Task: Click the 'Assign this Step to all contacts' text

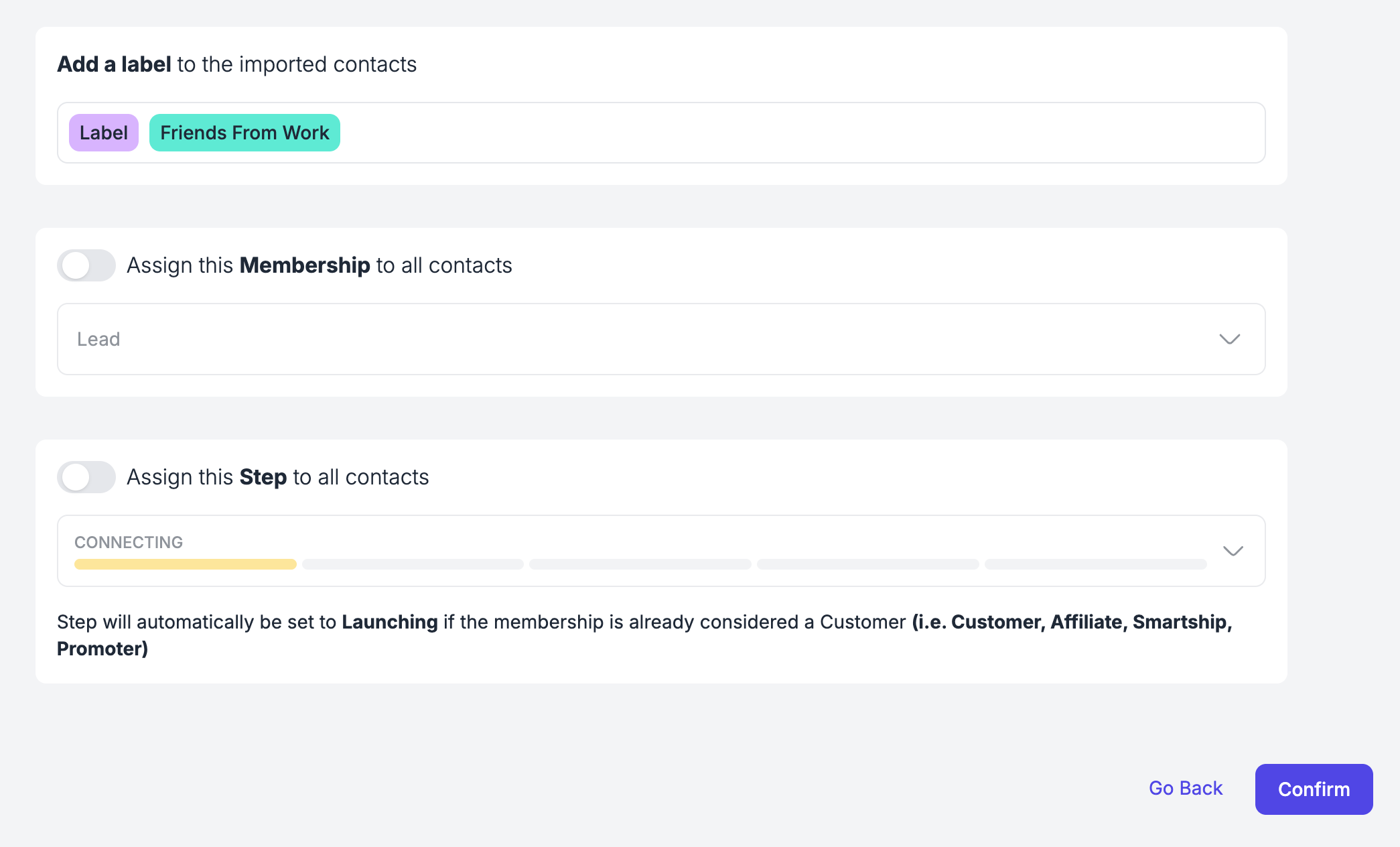Action: pyautogui.click(x=277, y=477)
